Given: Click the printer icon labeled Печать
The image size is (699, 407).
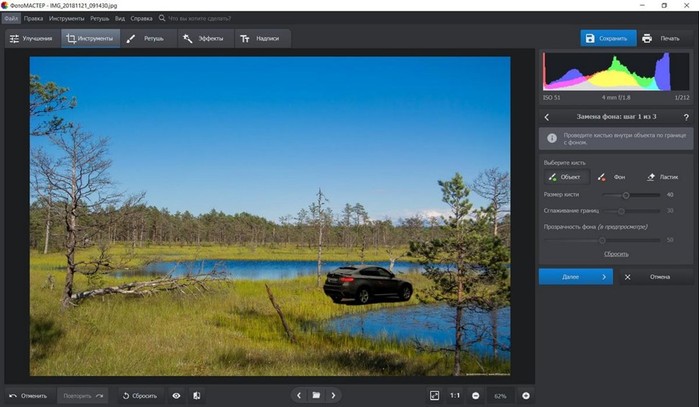Looking at the screenshot, I should click(647, 38).
